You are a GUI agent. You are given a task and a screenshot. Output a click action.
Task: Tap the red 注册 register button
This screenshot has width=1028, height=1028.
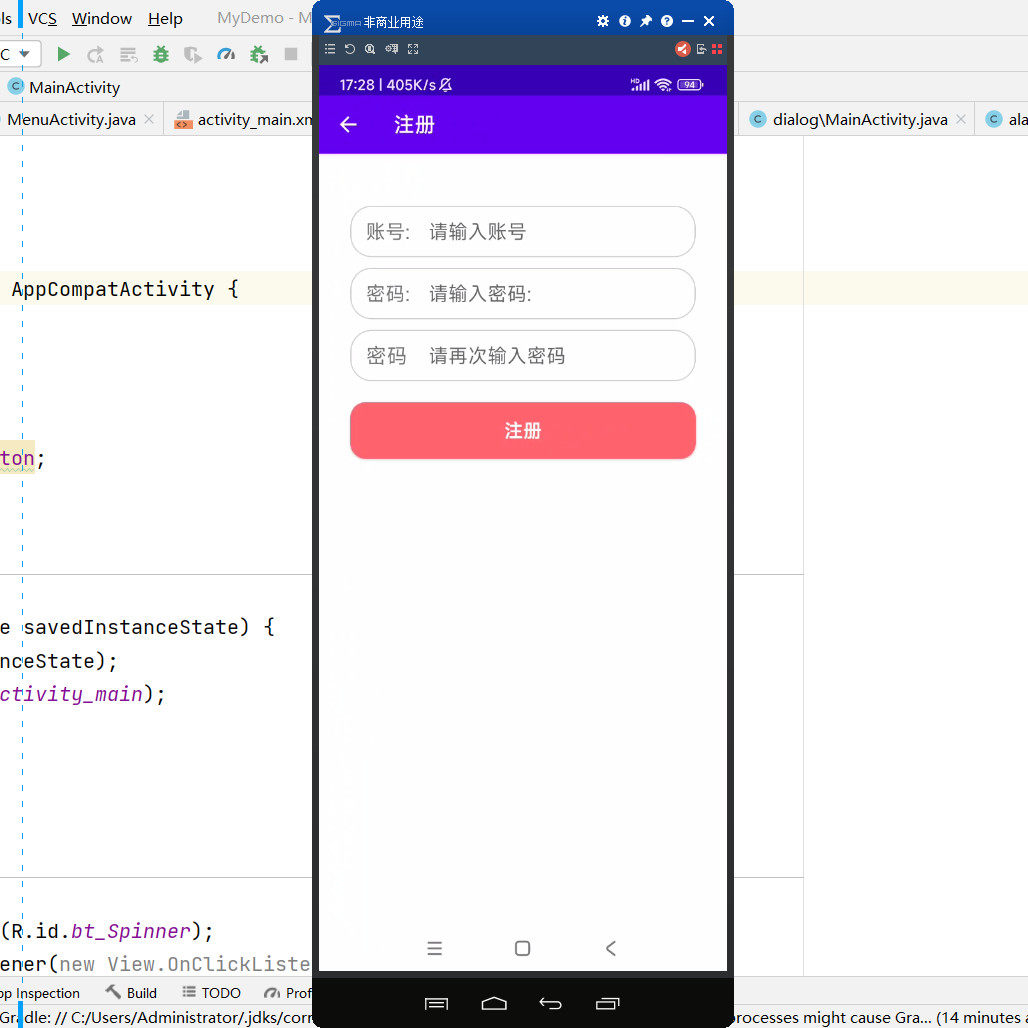[x=522, y=430]
